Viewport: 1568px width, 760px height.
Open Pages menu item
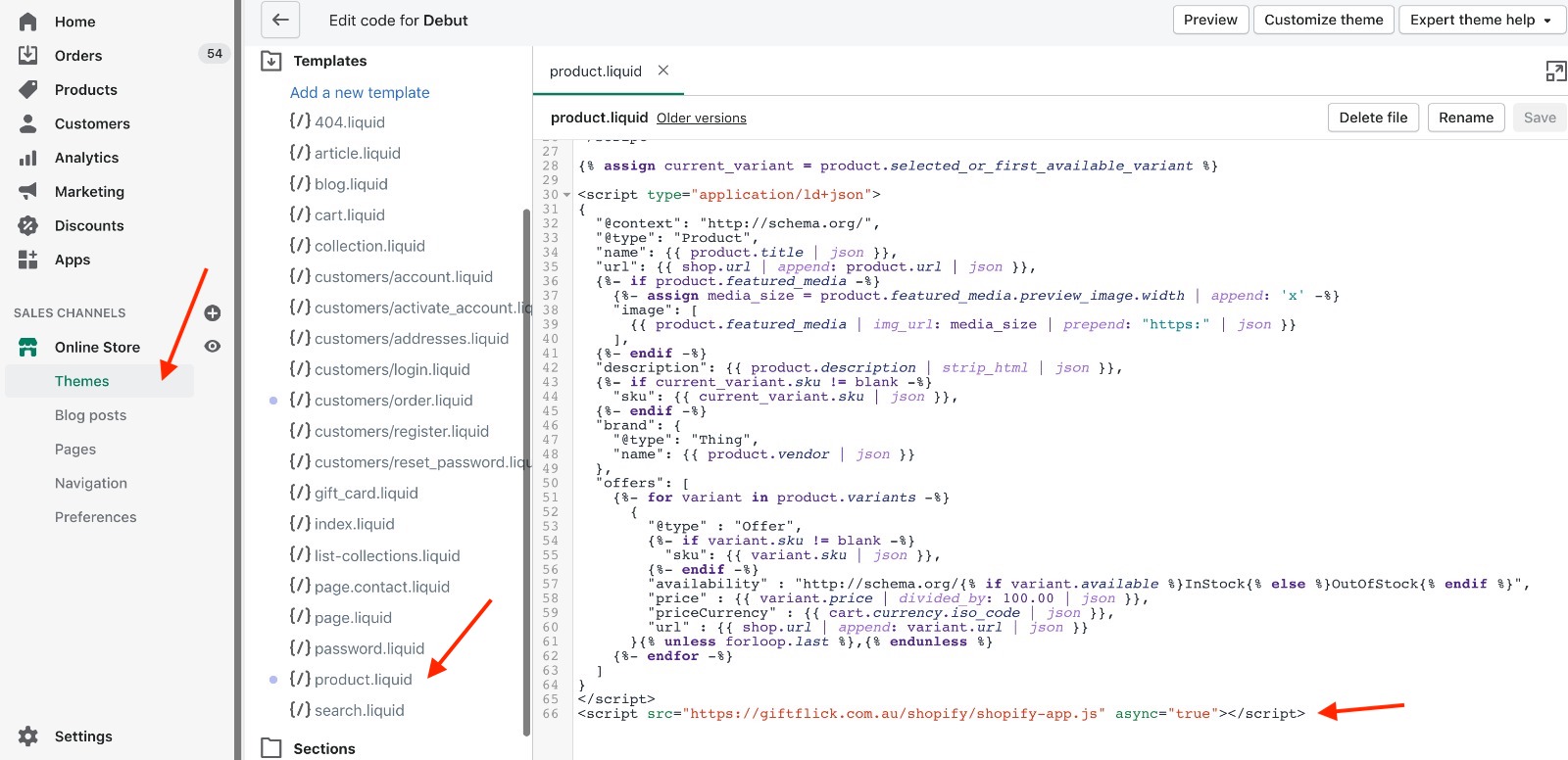[x=75, y=450]
